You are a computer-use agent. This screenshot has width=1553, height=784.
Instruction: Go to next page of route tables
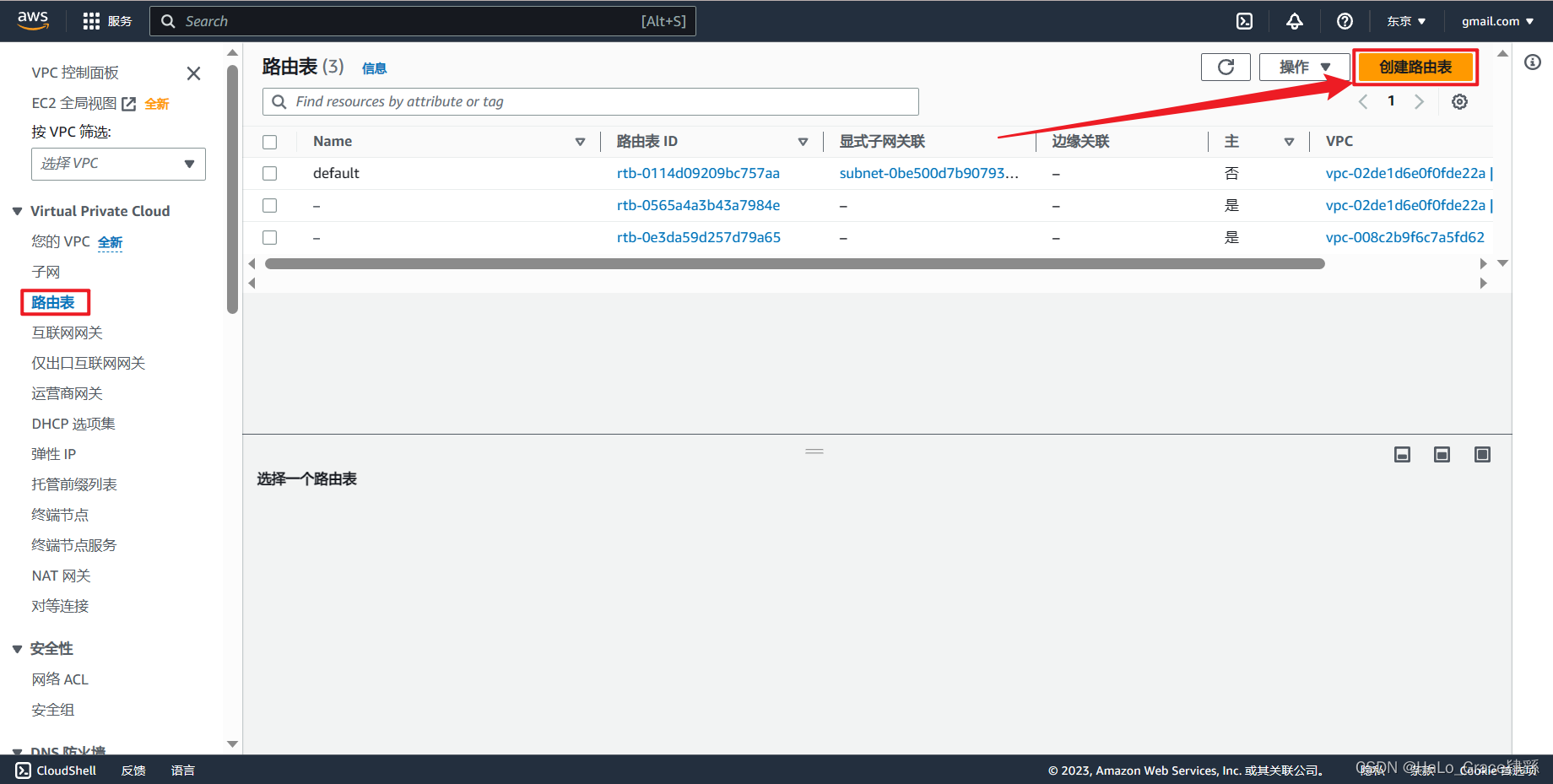(1419, 101)
